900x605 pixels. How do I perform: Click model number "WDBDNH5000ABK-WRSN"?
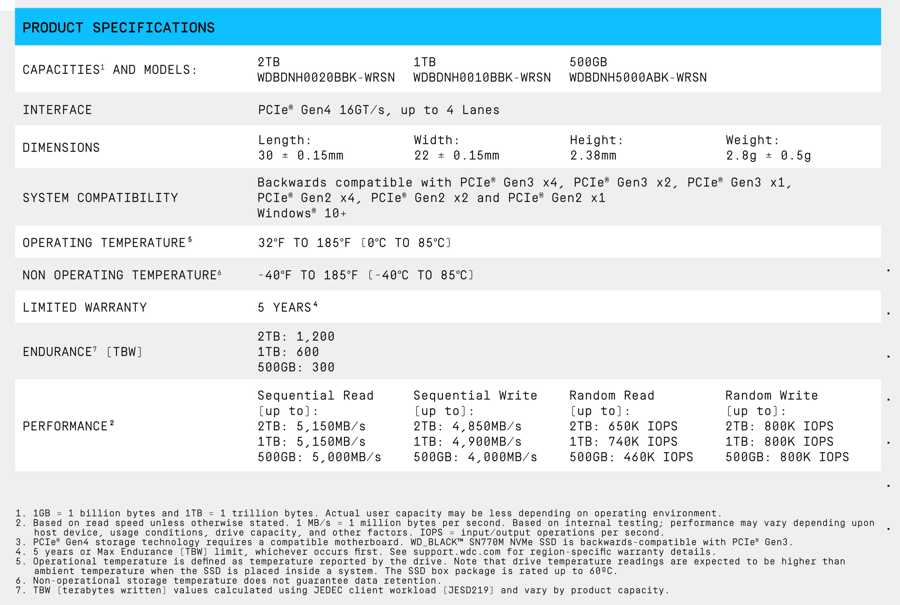coord(638,77)
